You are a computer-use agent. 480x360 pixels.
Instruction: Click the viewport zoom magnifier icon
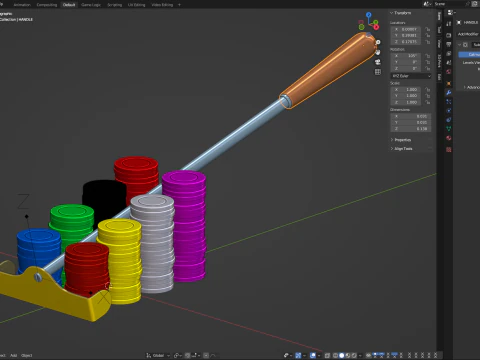[378, 42]
